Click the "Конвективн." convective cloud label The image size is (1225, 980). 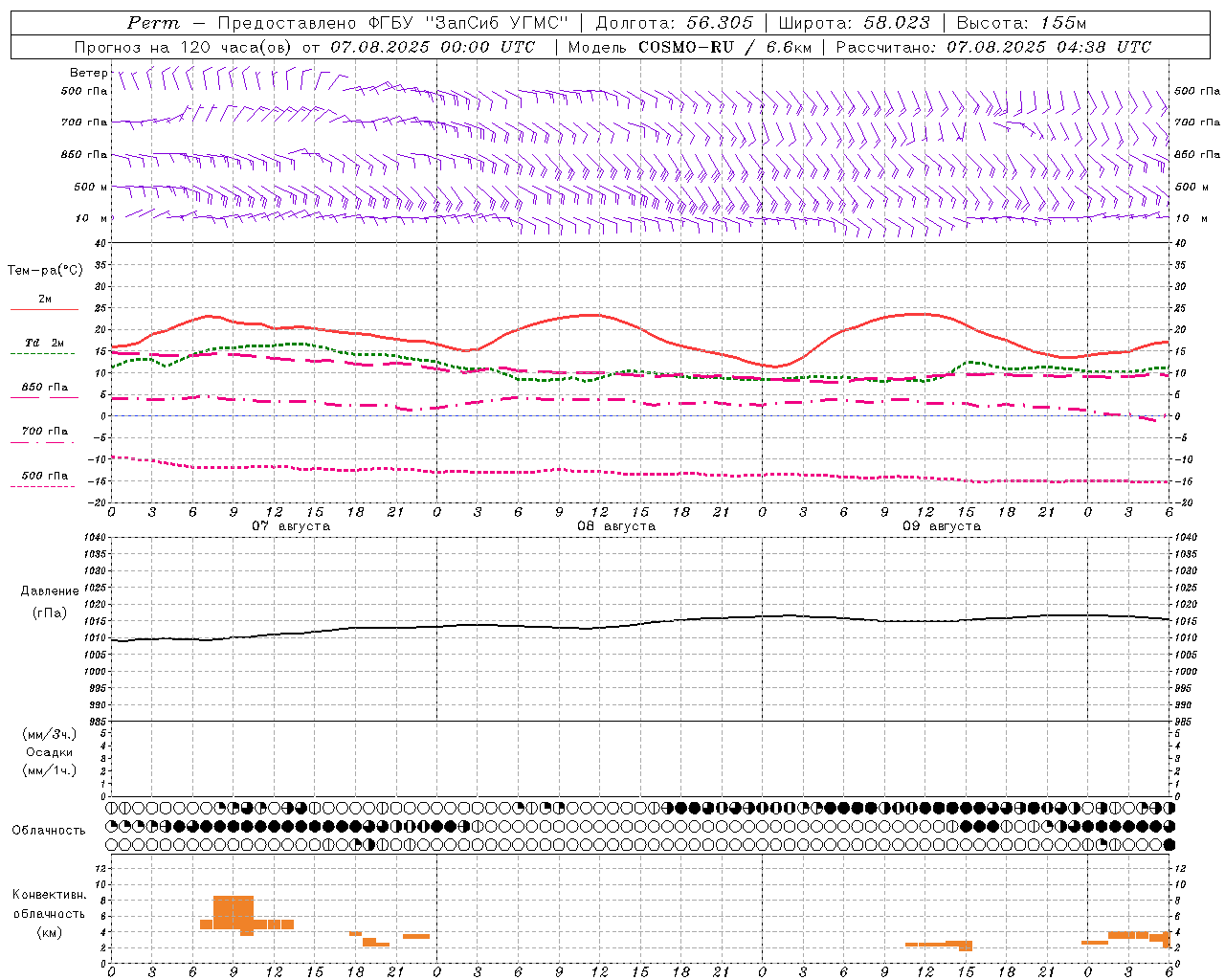point(49,895)
